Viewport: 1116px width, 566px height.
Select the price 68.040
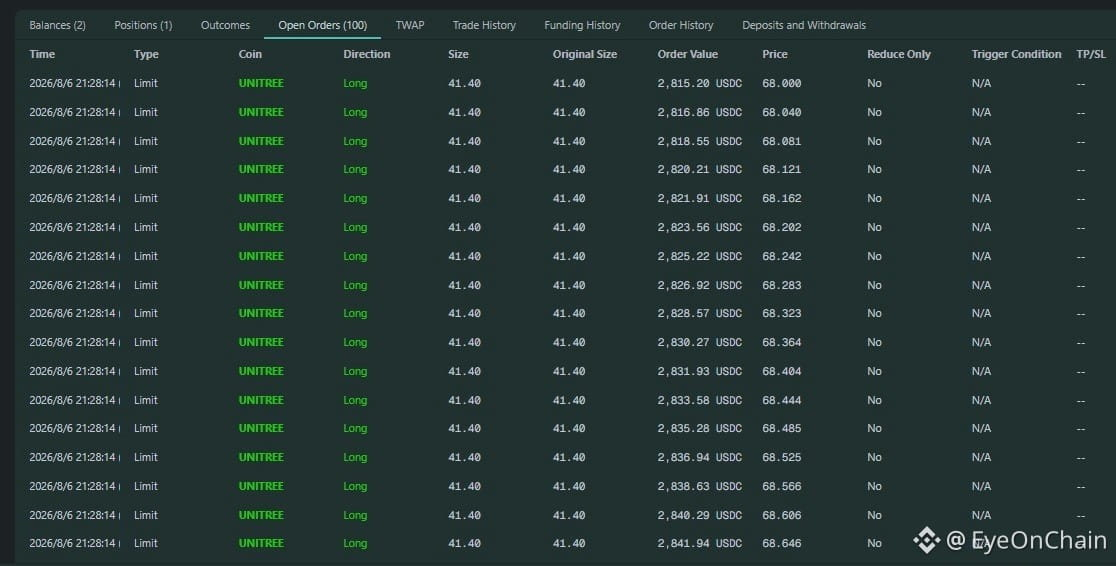point(781,112)
